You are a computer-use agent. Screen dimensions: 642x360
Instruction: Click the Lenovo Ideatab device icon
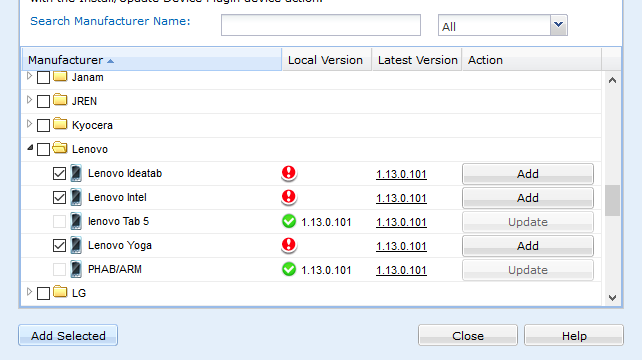click(x=76, y=173)
